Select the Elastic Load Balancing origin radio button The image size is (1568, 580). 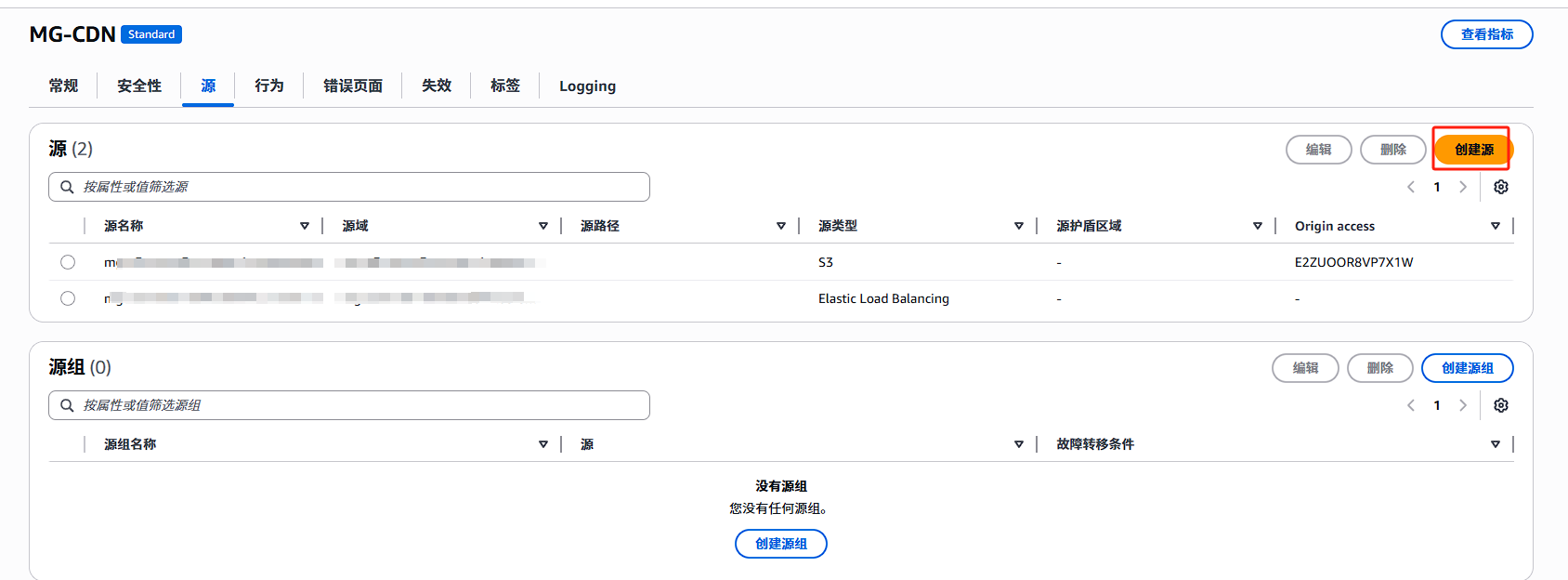(68, 298)
